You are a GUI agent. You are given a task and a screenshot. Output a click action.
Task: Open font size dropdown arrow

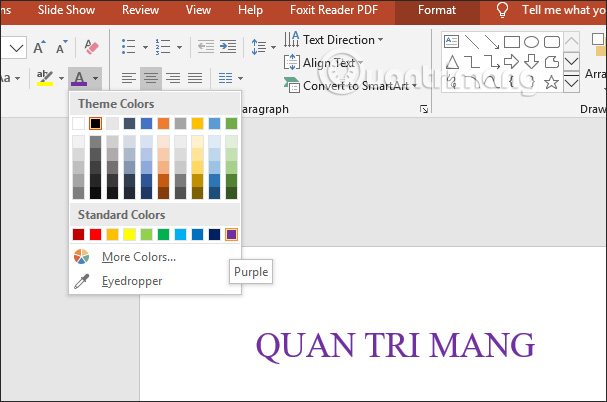[x=16, y=48]
